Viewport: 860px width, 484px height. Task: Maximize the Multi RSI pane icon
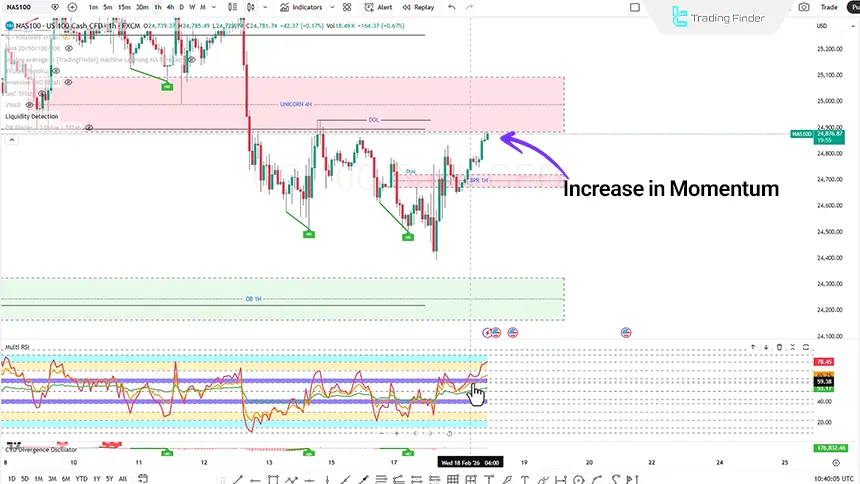[x=806, y=347]
